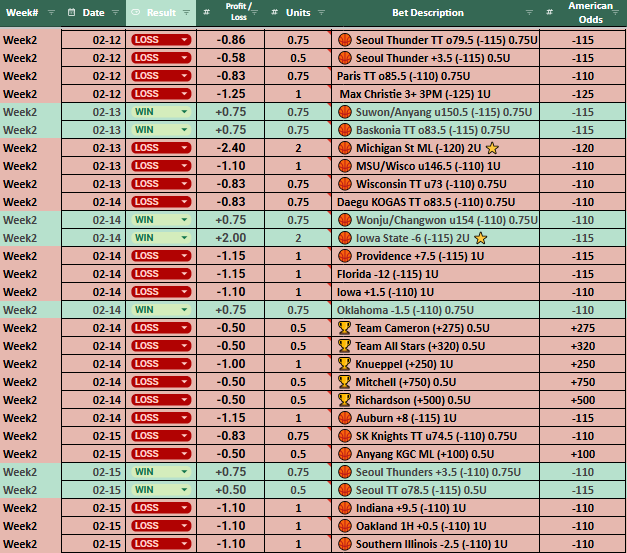Click trophy icon beside Team Cameron
The width and height of the screenshot is (627, 553).
click(344, 328)
